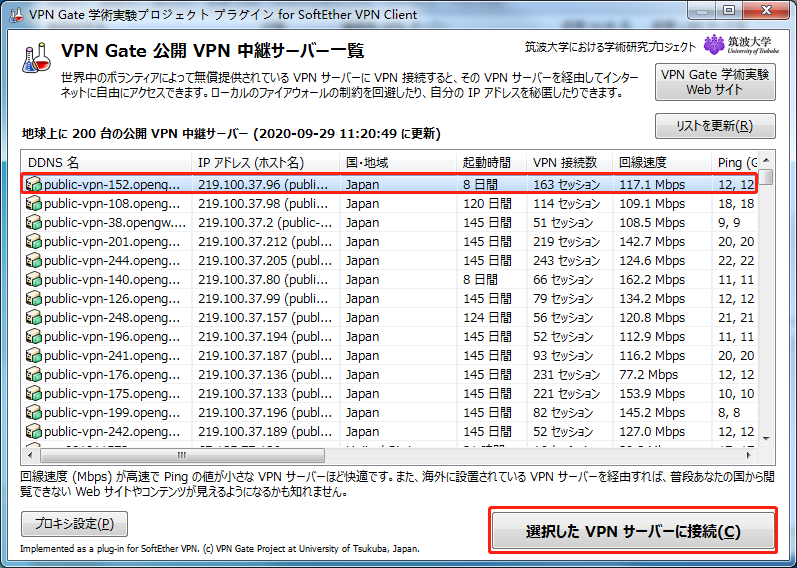The image size is (797, 568).
Task: Click server icon for public-vpn-38
Action: coord(34,222)
